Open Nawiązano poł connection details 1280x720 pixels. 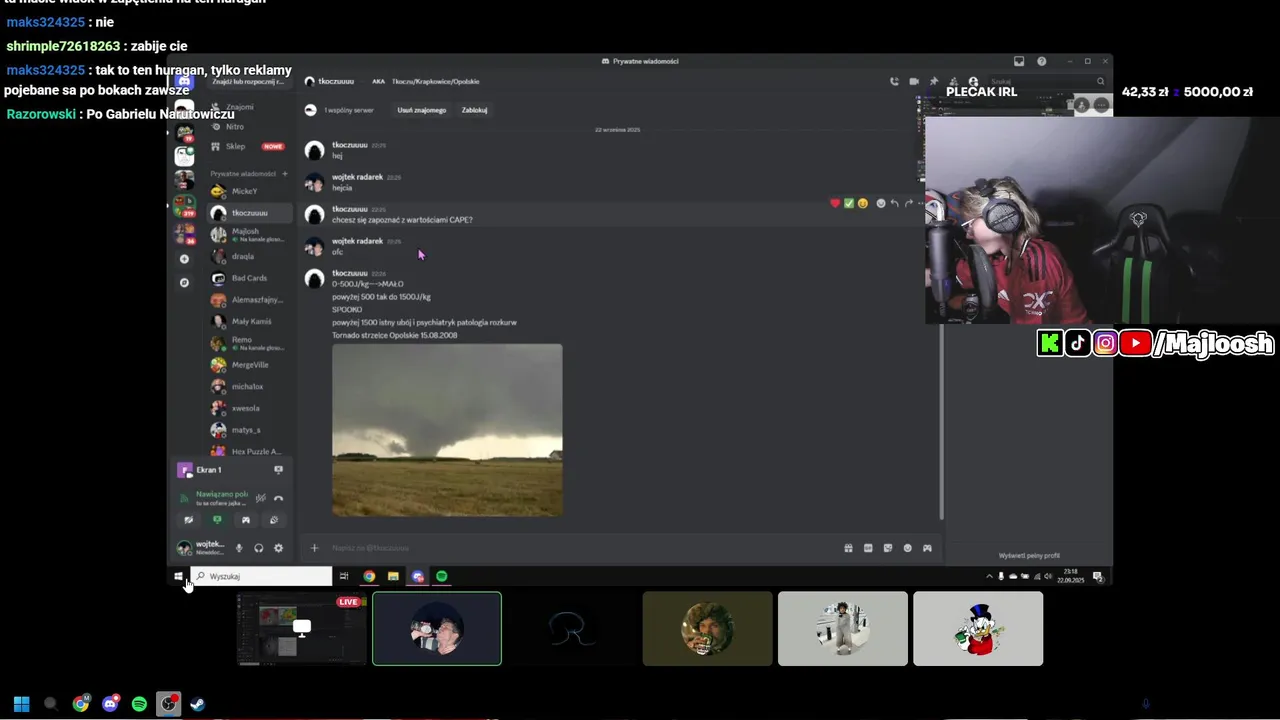[x=221, y=494]
